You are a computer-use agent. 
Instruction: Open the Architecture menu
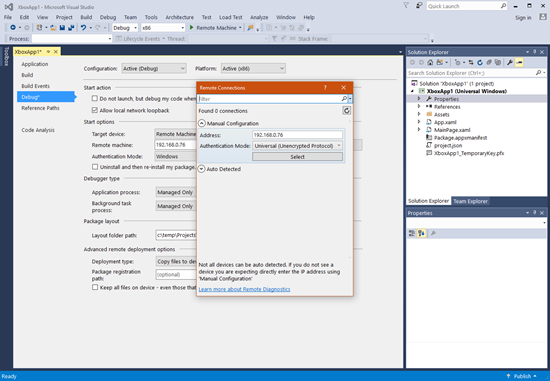coord(180,17)
